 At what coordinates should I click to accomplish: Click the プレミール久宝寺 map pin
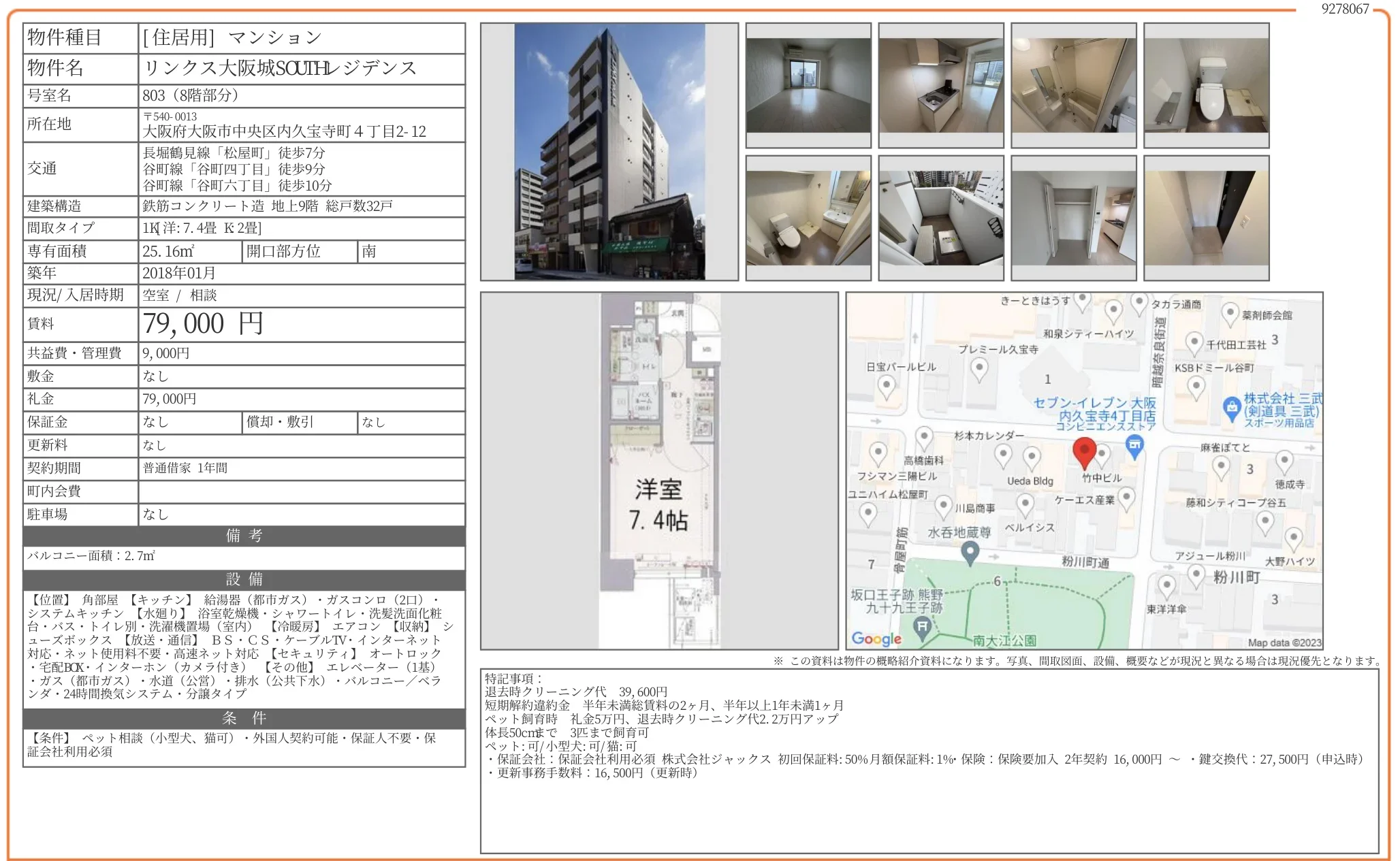click(979, 369)
